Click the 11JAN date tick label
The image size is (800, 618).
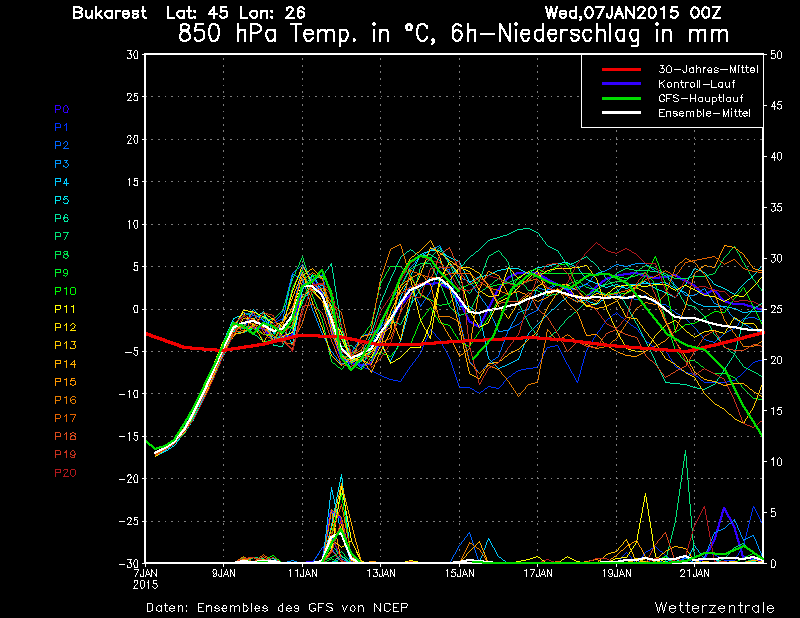(302, 574)
